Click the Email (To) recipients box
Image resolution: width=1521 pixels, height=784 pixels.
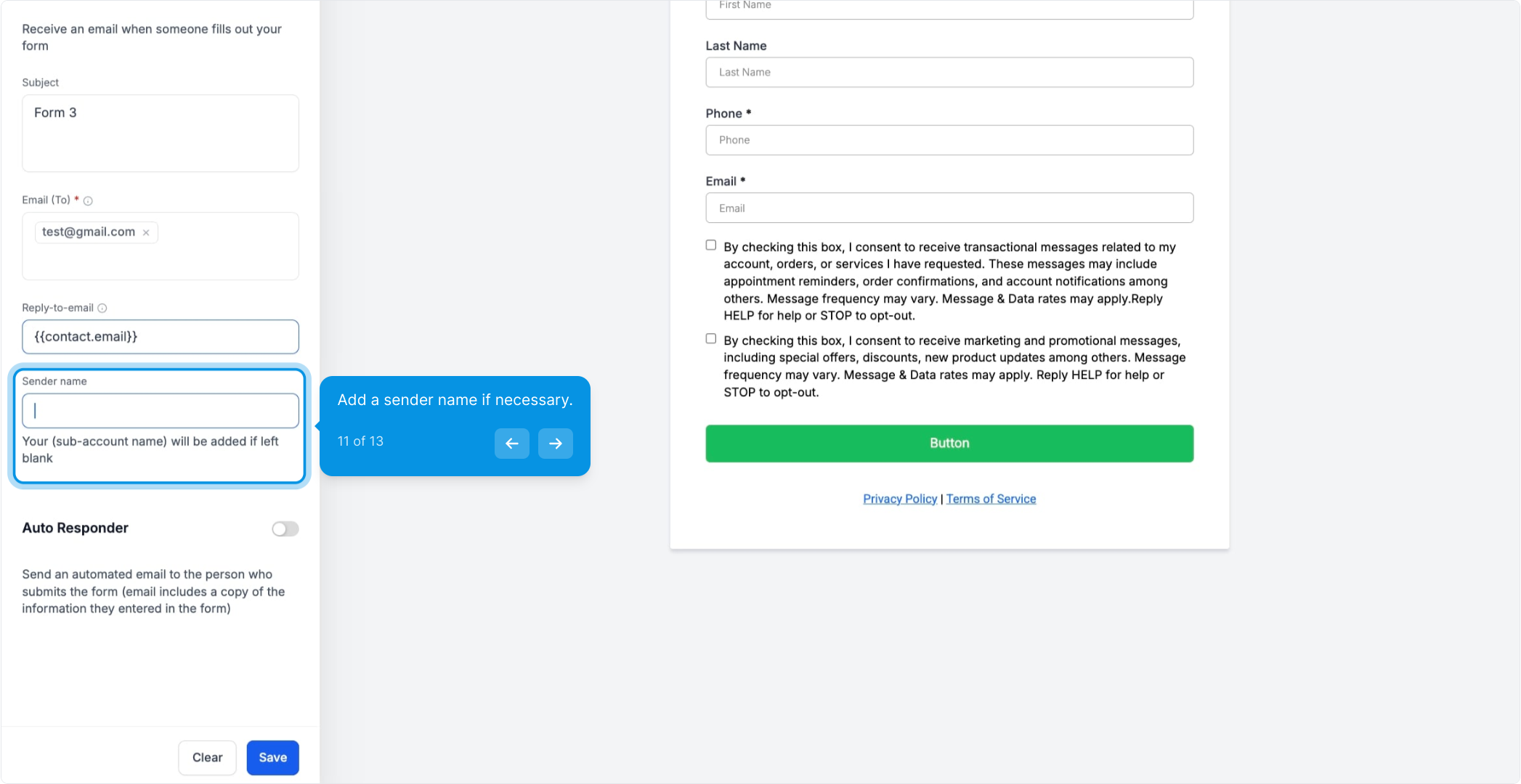pyautogui.click(x=161, y=246)
